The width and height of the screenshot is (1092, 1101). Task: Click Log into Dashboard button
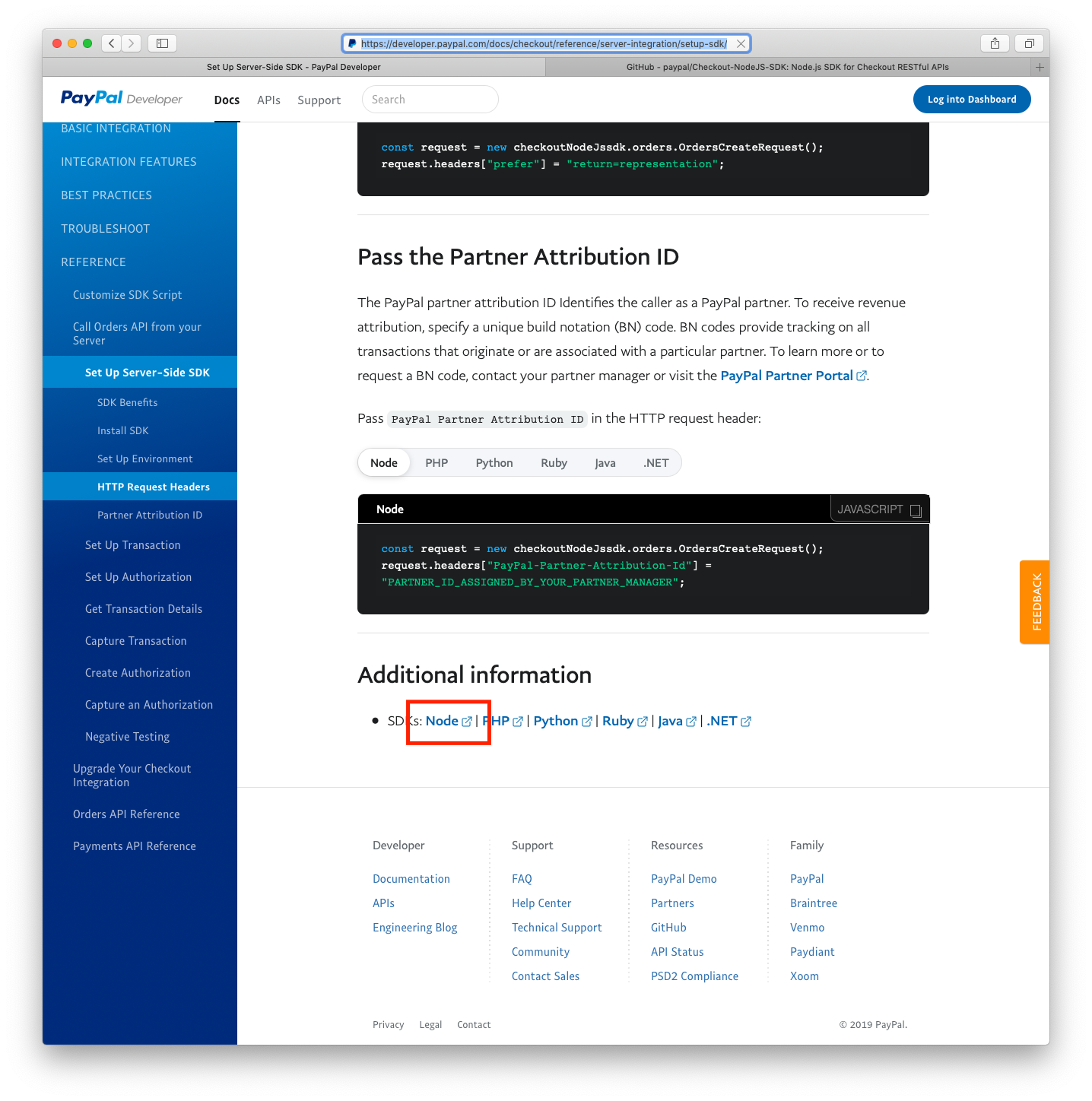point(972,100)
